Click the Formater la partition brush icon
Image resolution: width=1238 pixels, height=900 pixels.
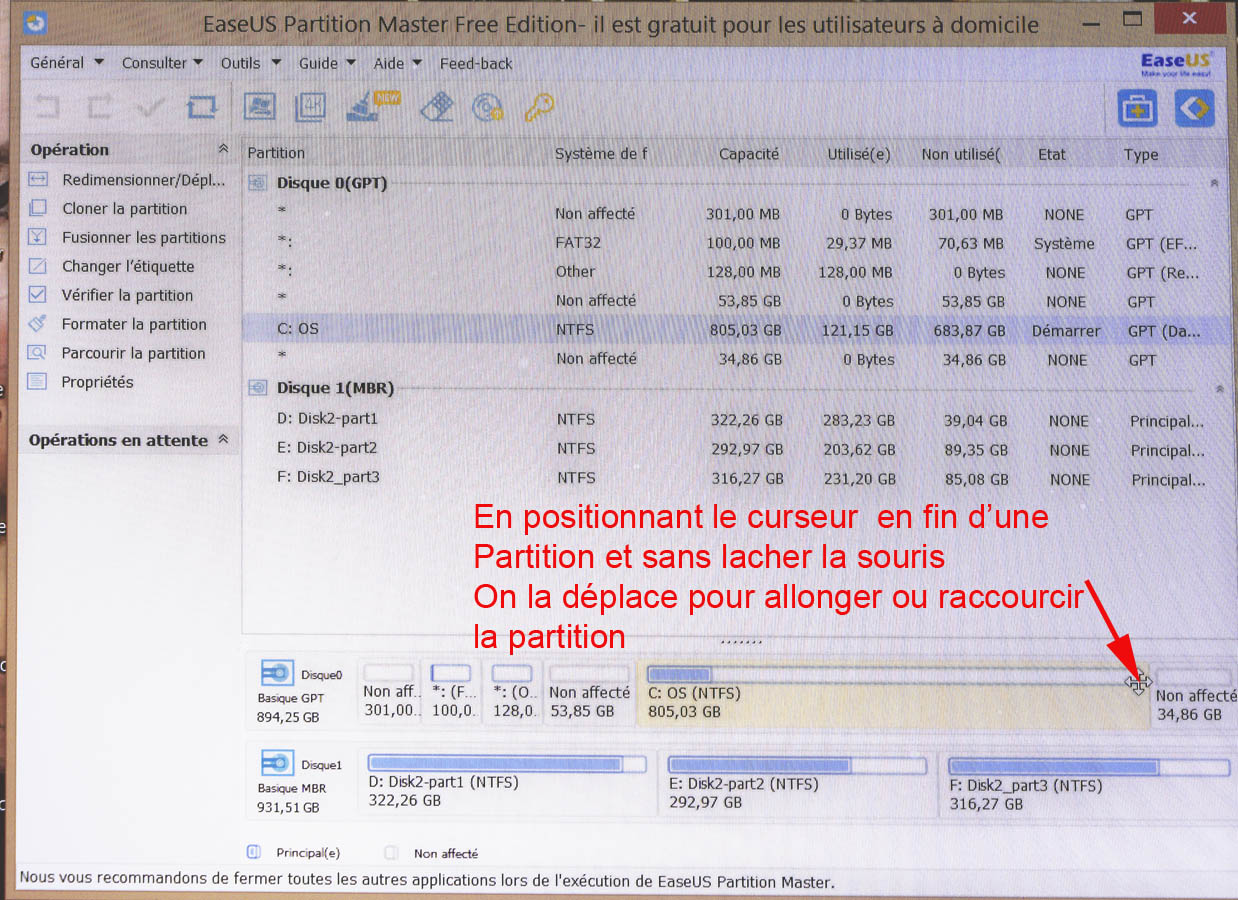pyautogui.click(x=38, y=324)
